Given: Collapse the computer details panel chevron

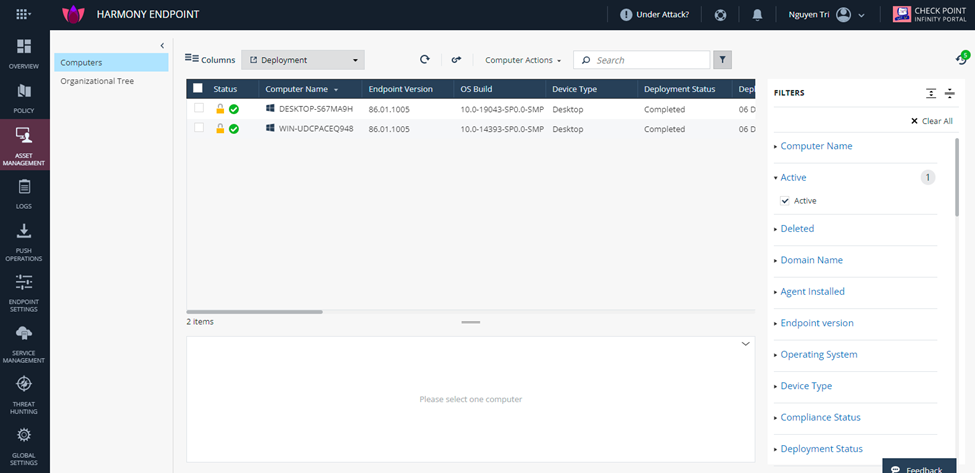Looking at the screenshot, I should click(x=746, y=344).
